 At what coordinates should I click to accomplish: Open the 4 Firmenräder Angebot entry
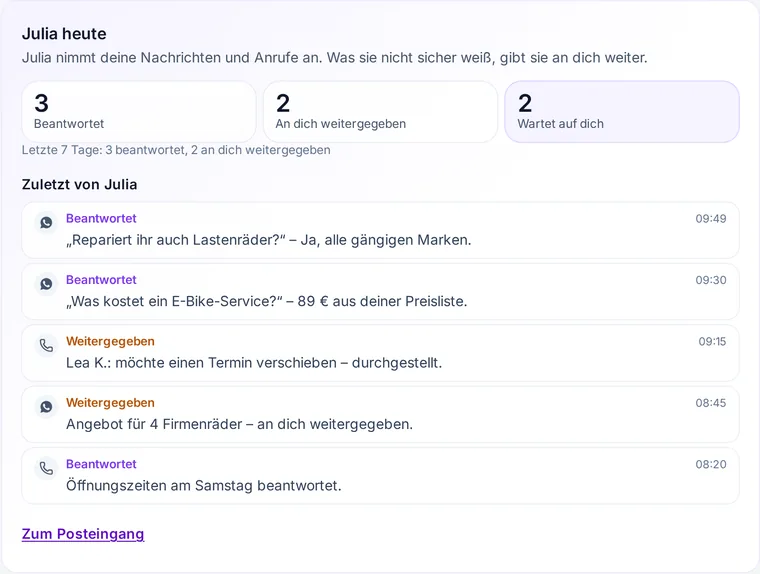point(380,415)
